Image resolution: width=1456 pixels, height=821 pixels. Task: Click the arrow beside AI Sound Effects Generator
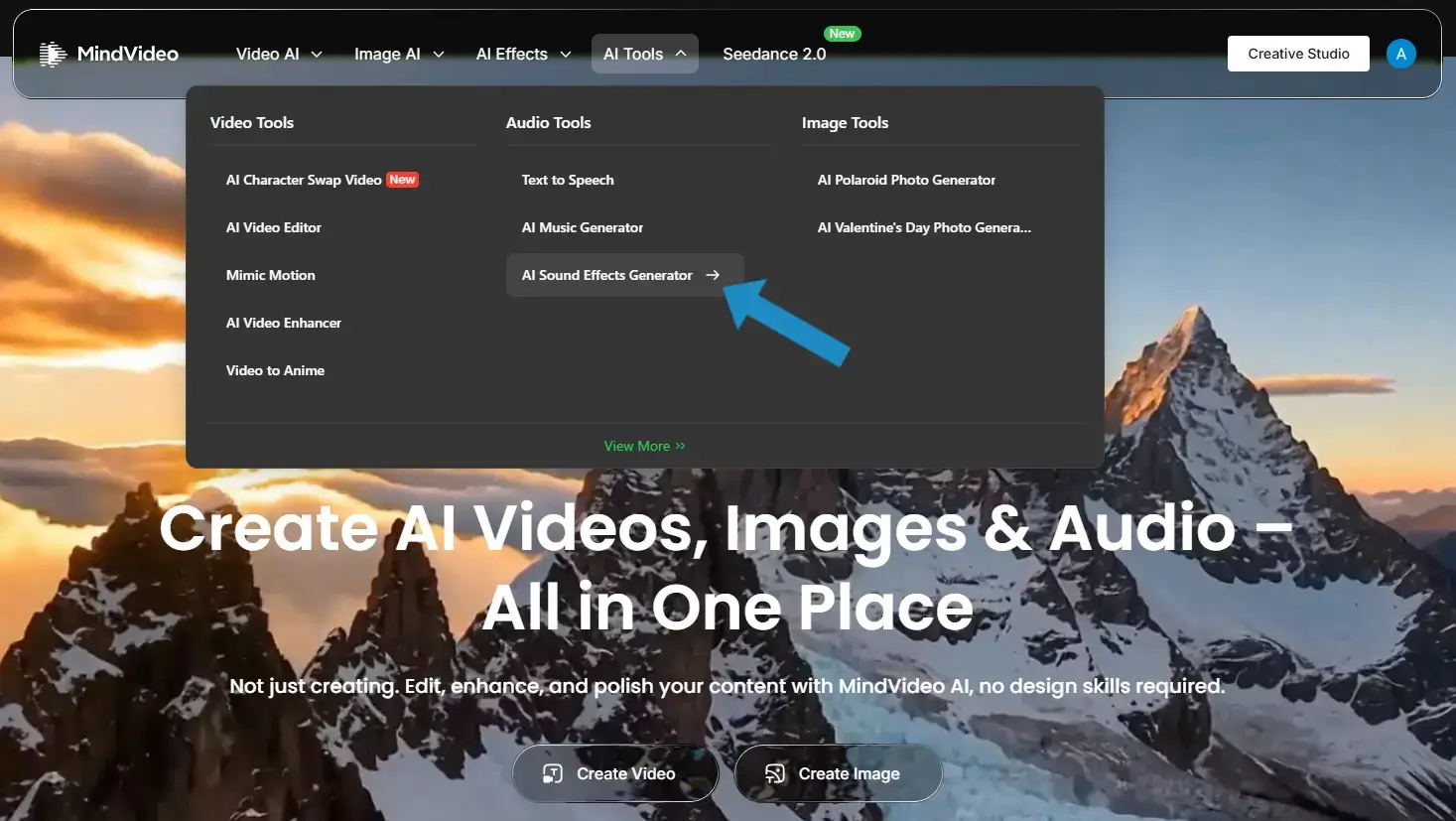click(x=713, y=275)
